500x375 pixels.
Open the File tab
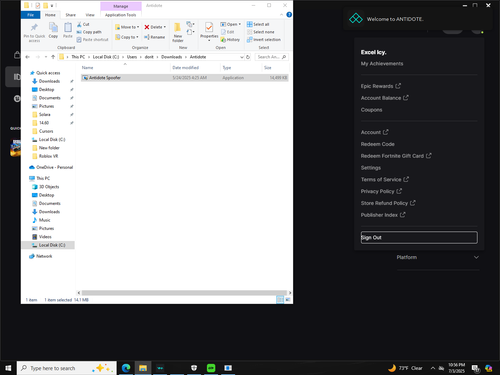(30, 15)
